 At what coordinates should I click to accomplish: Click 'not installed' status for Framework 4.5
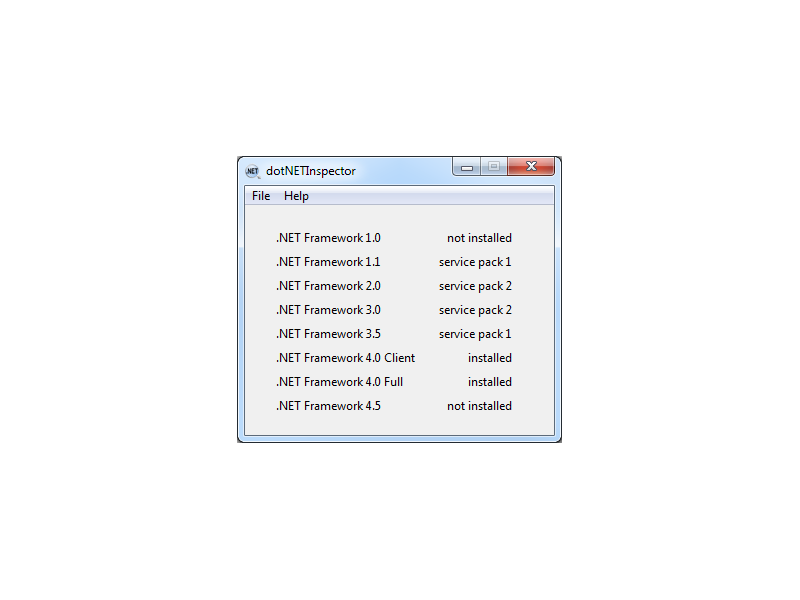(480, 406)
